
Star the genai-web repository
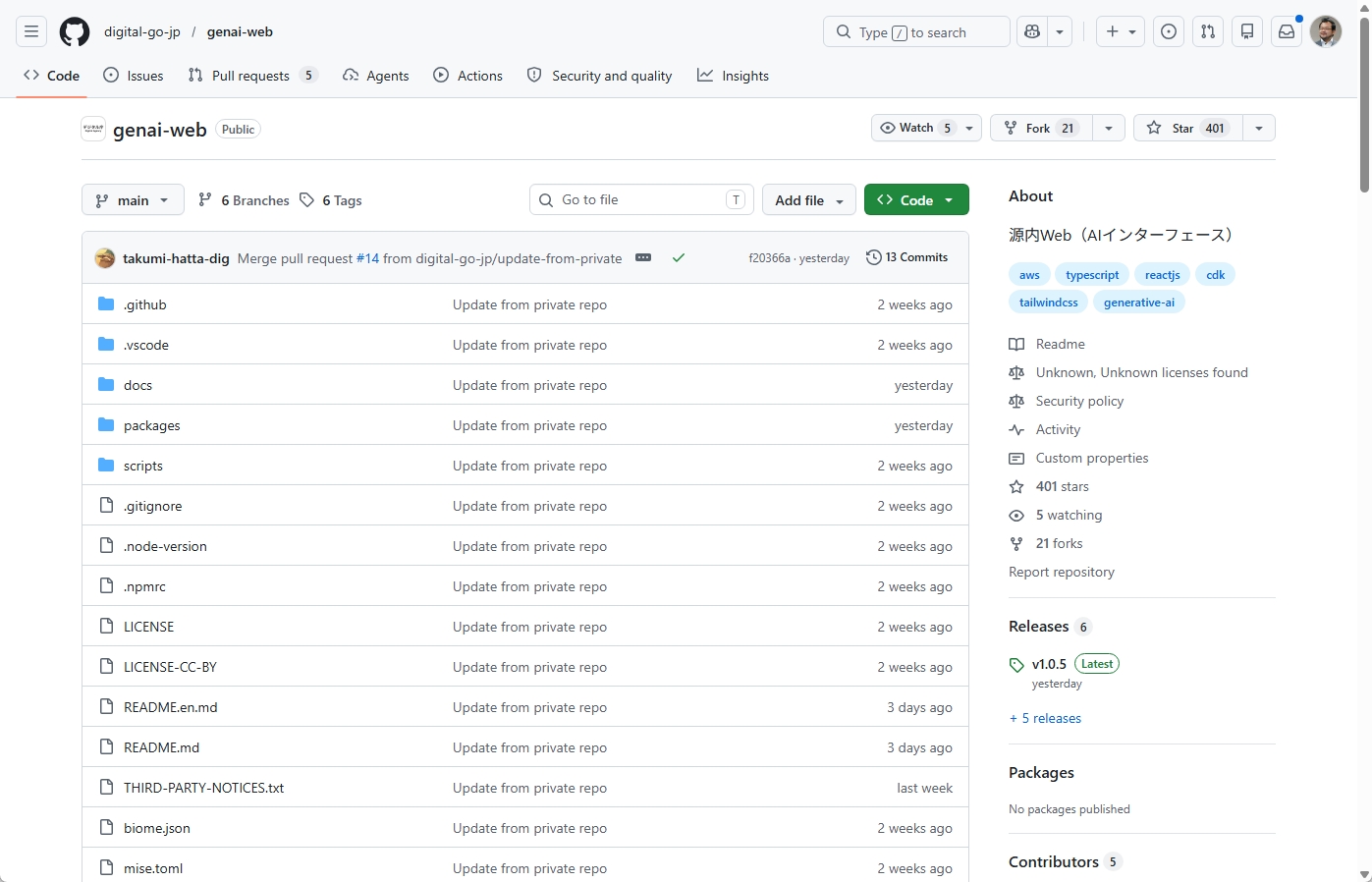click(x=1187, y=128)
